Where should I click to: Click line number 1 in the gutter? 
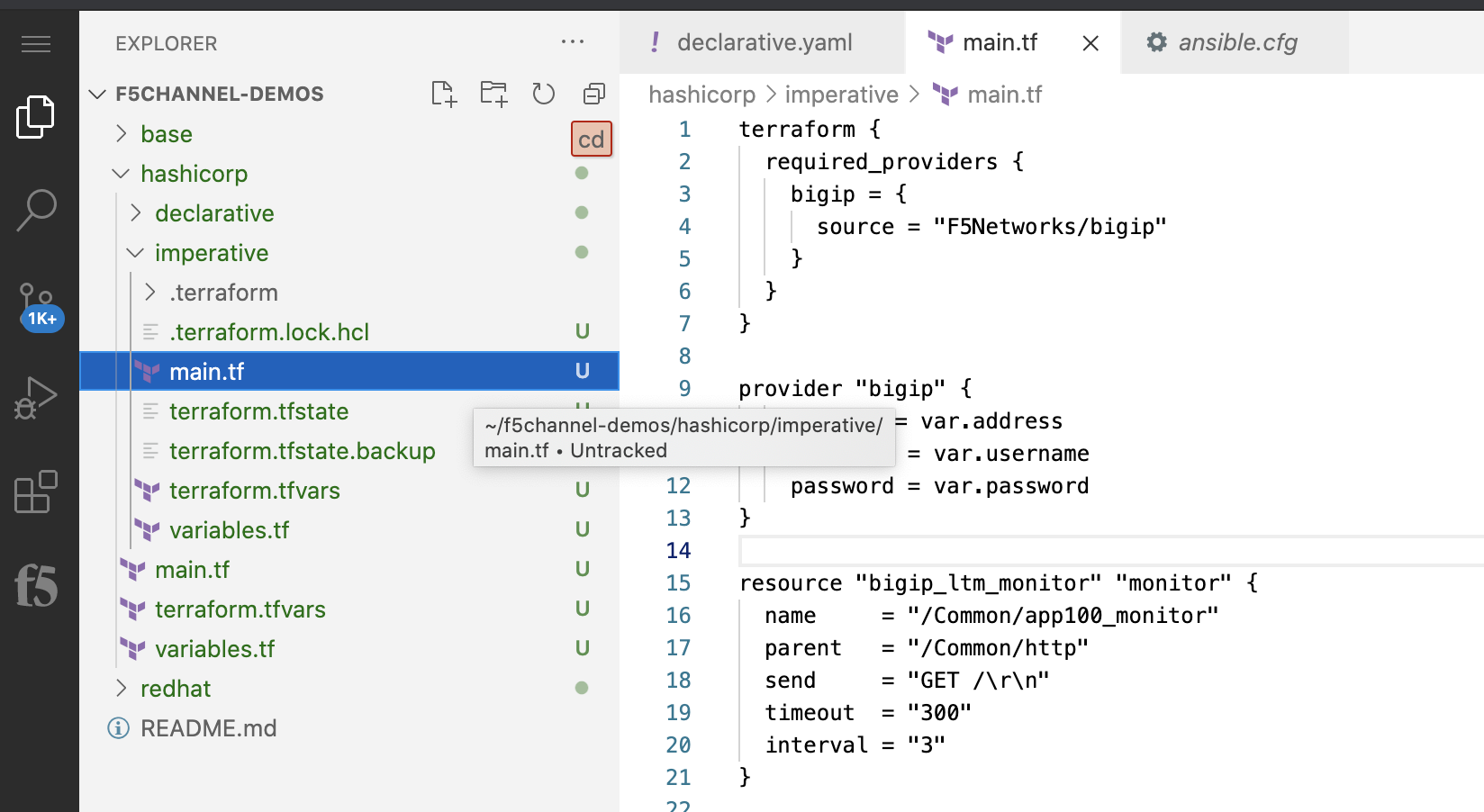(x=684, y=130)
